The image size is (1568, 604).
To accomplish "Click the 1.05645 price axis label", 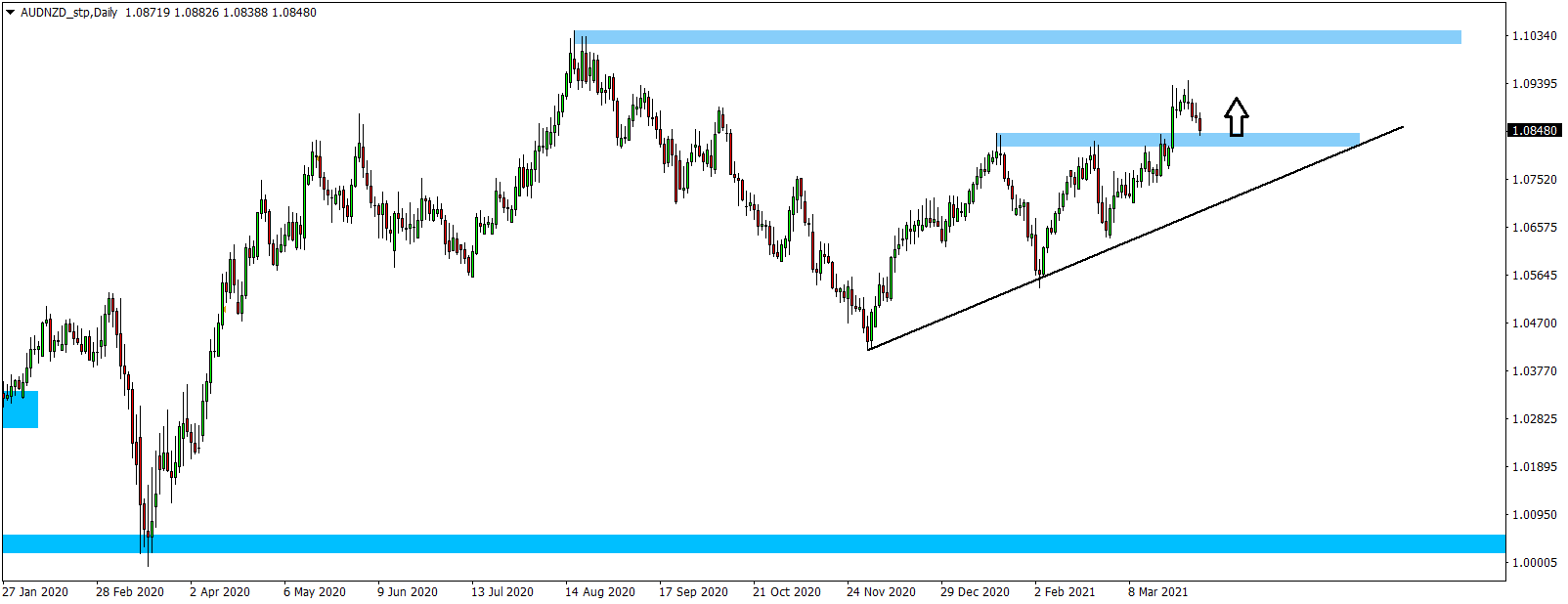I will (1535, 276).
